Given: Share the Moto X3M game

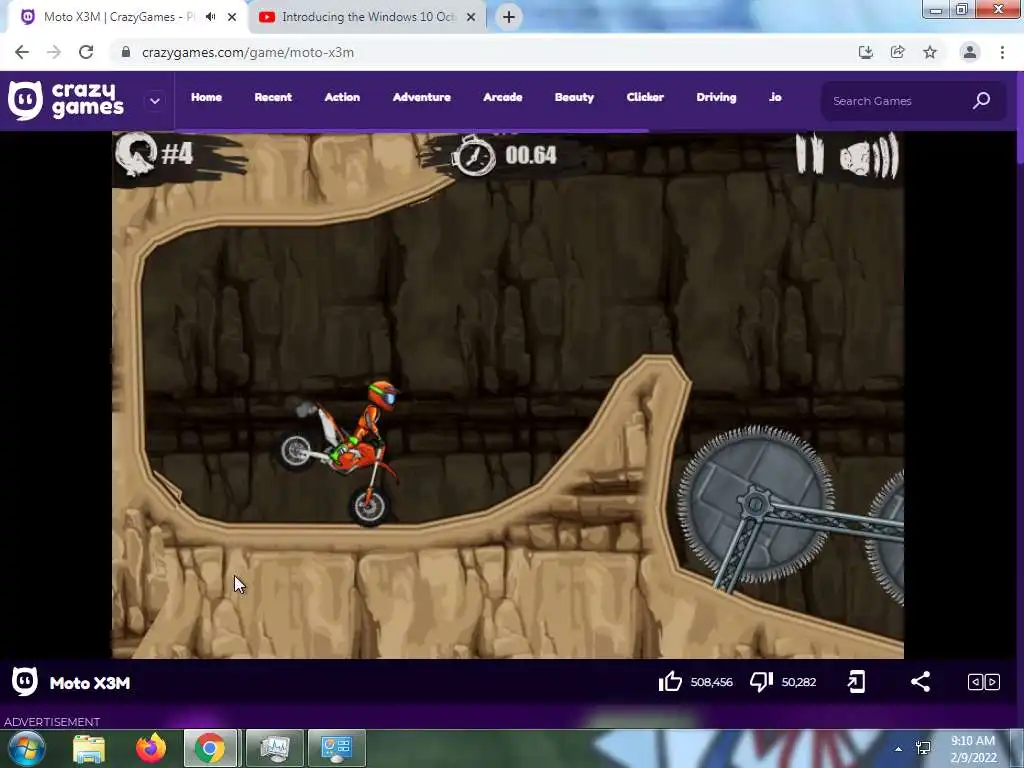Looking at the screenshot, I should point(920,682).
